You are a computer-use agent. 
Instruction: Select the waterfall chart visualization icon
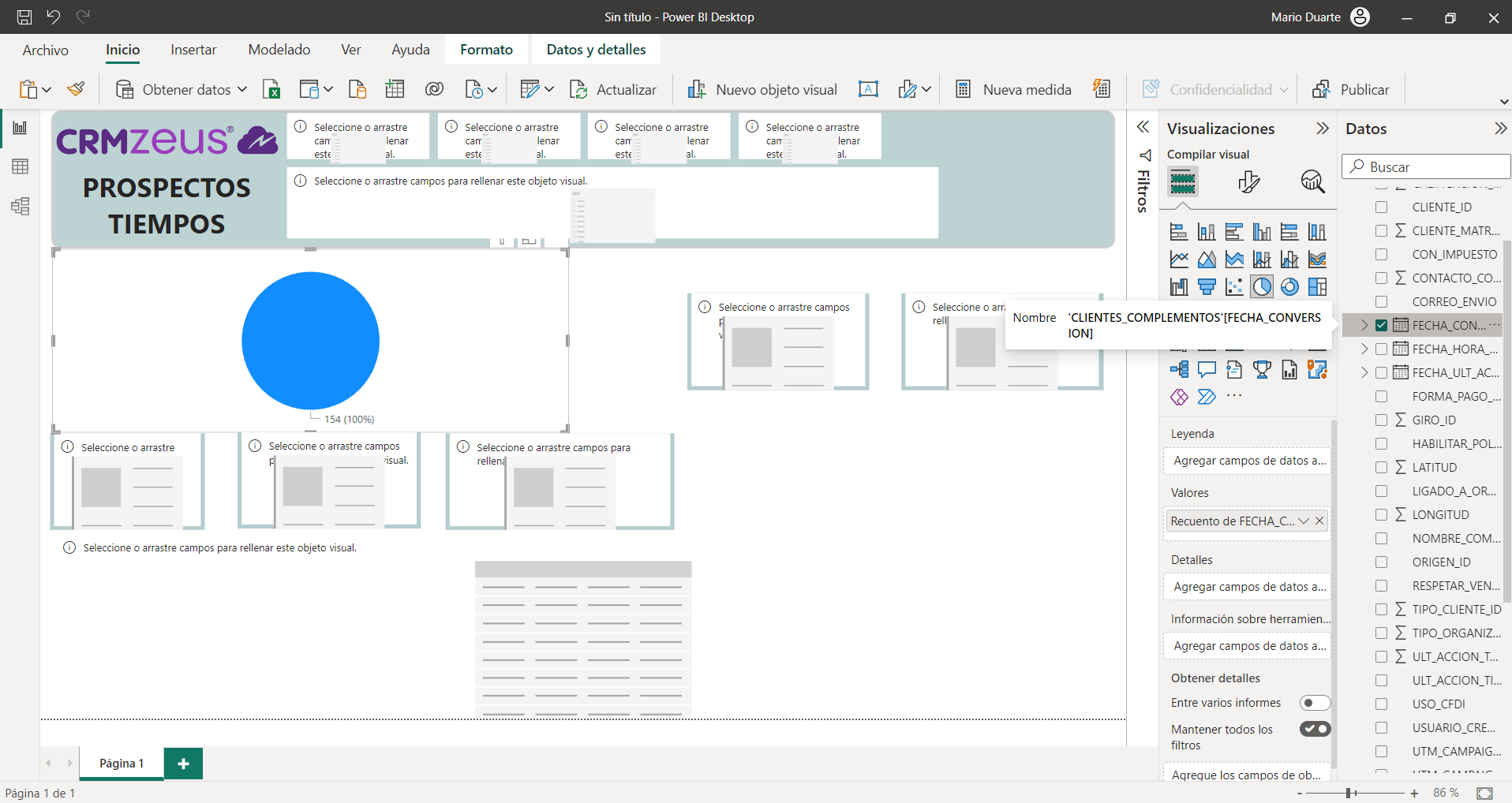(x=1179, y=287)
